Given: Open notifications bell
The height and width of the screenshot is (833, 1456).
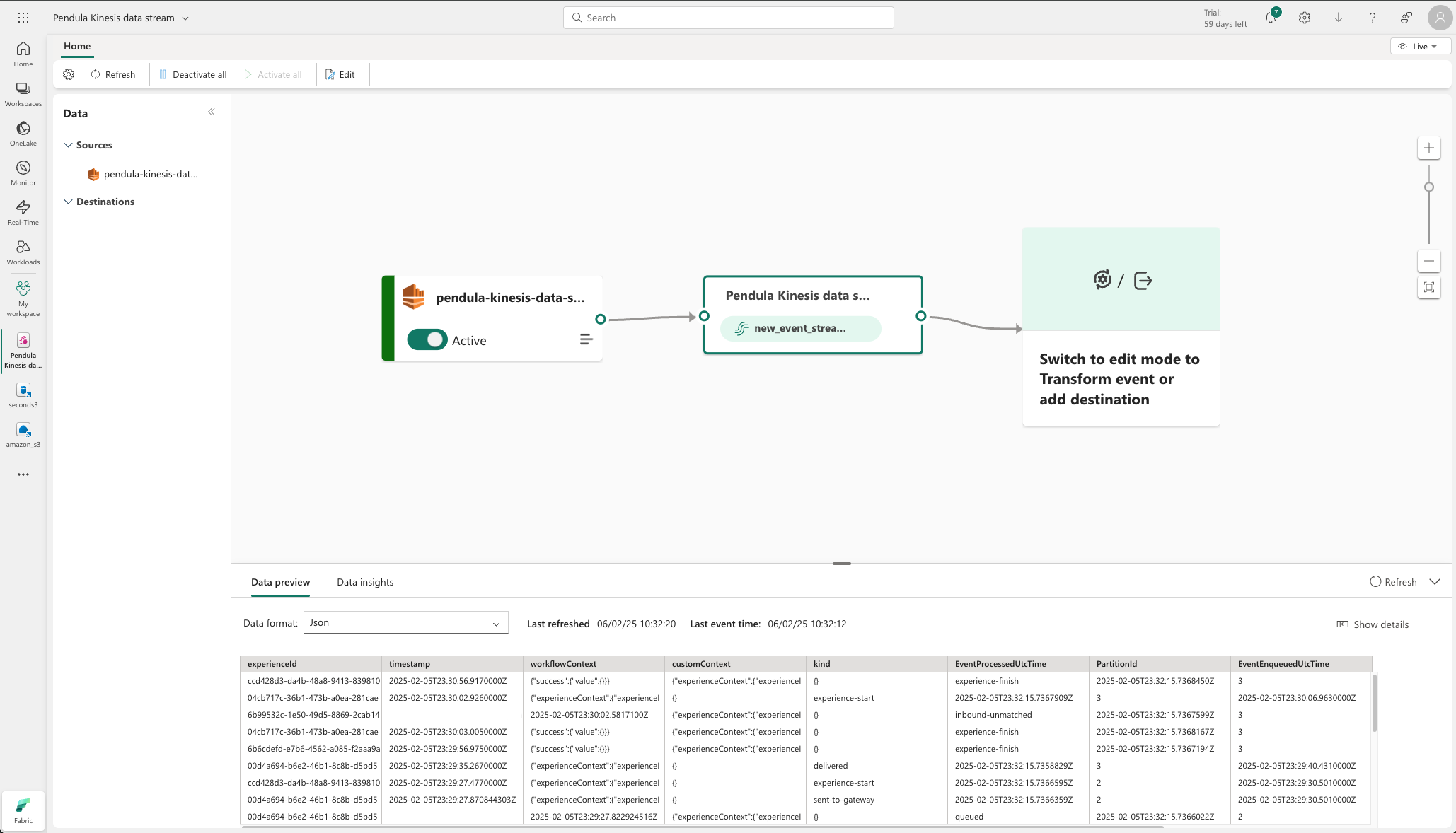Looking at the screenshot, I should (1271, 18).
